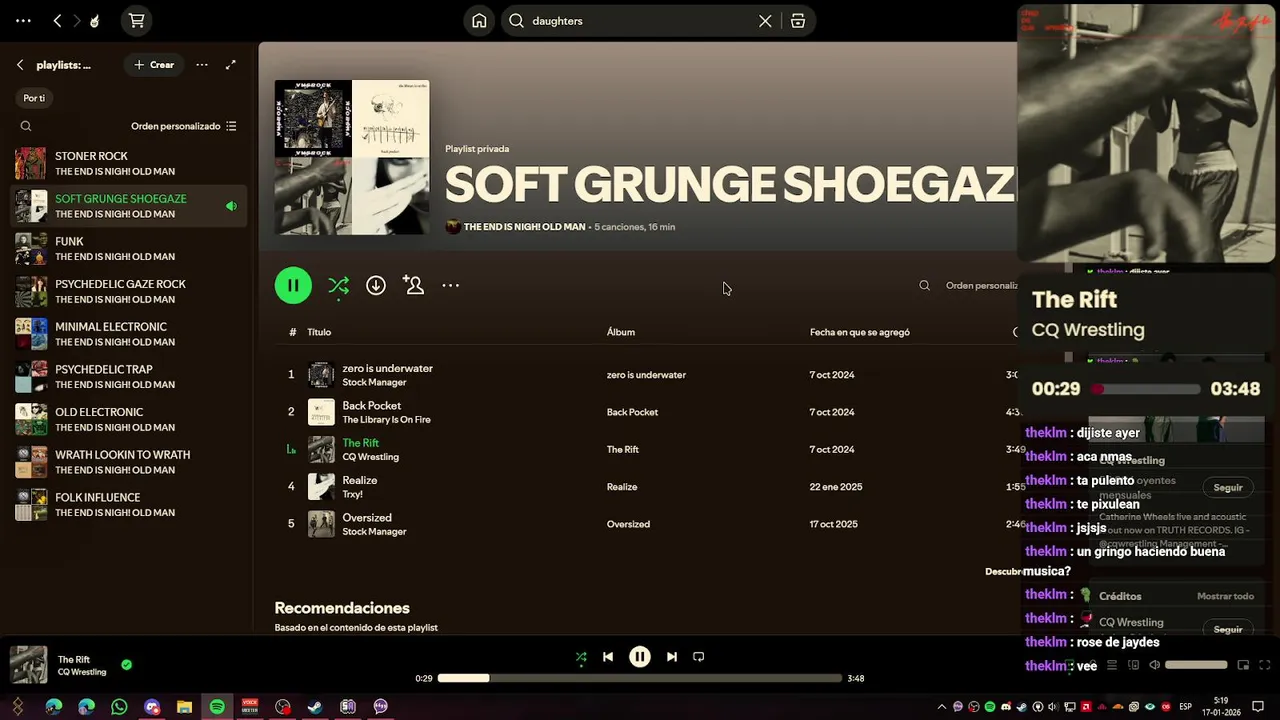Open the STONER ROCK playlist

(x=130, y=163)
